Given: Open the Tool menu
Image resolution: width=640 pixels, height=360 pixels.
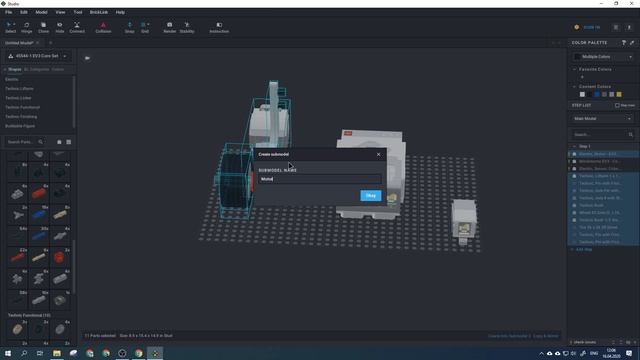Looking at the screenshot, I should [78, 12].
